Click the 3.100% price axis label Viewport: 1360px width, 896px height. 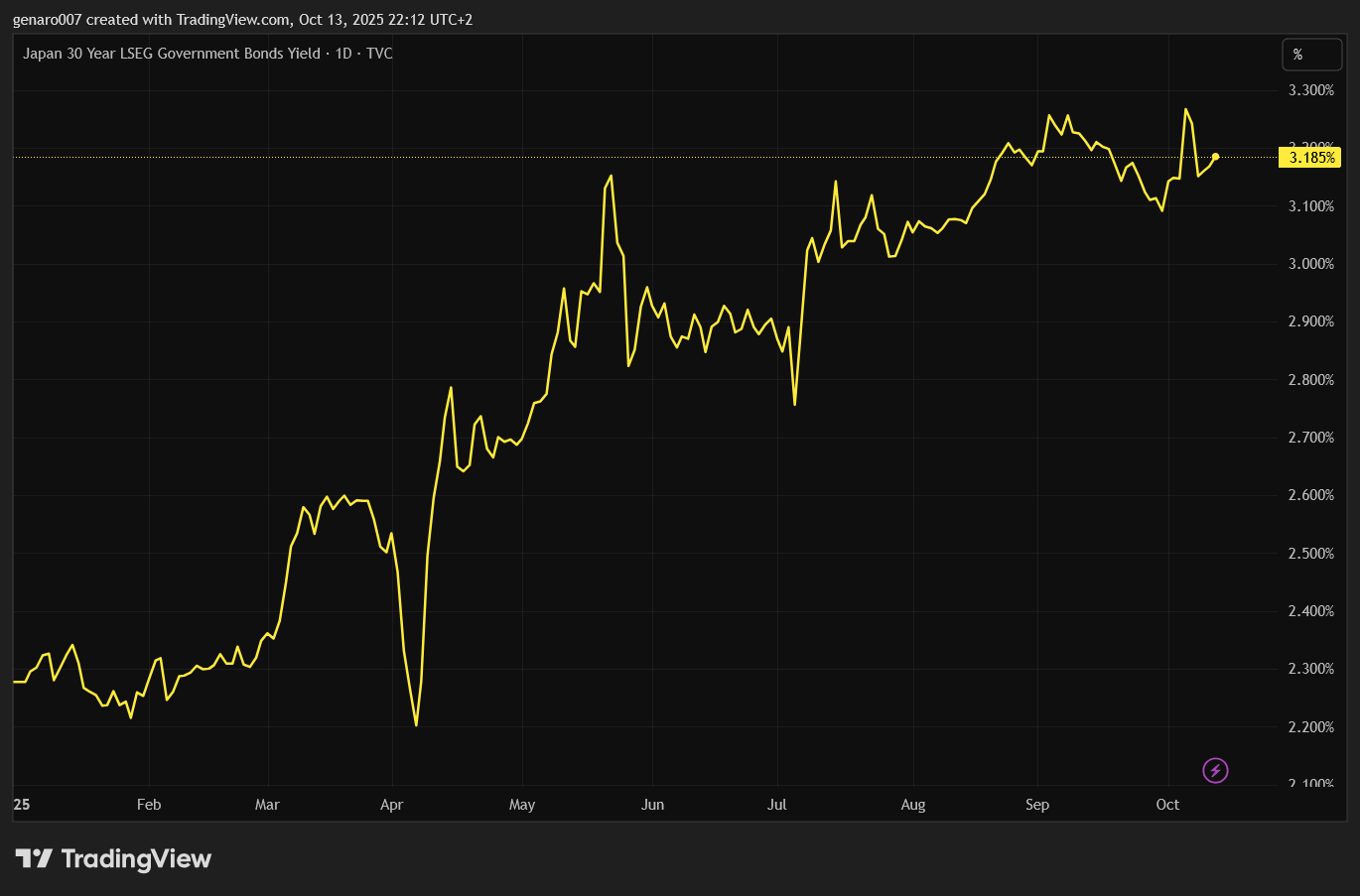(1310, 206)
